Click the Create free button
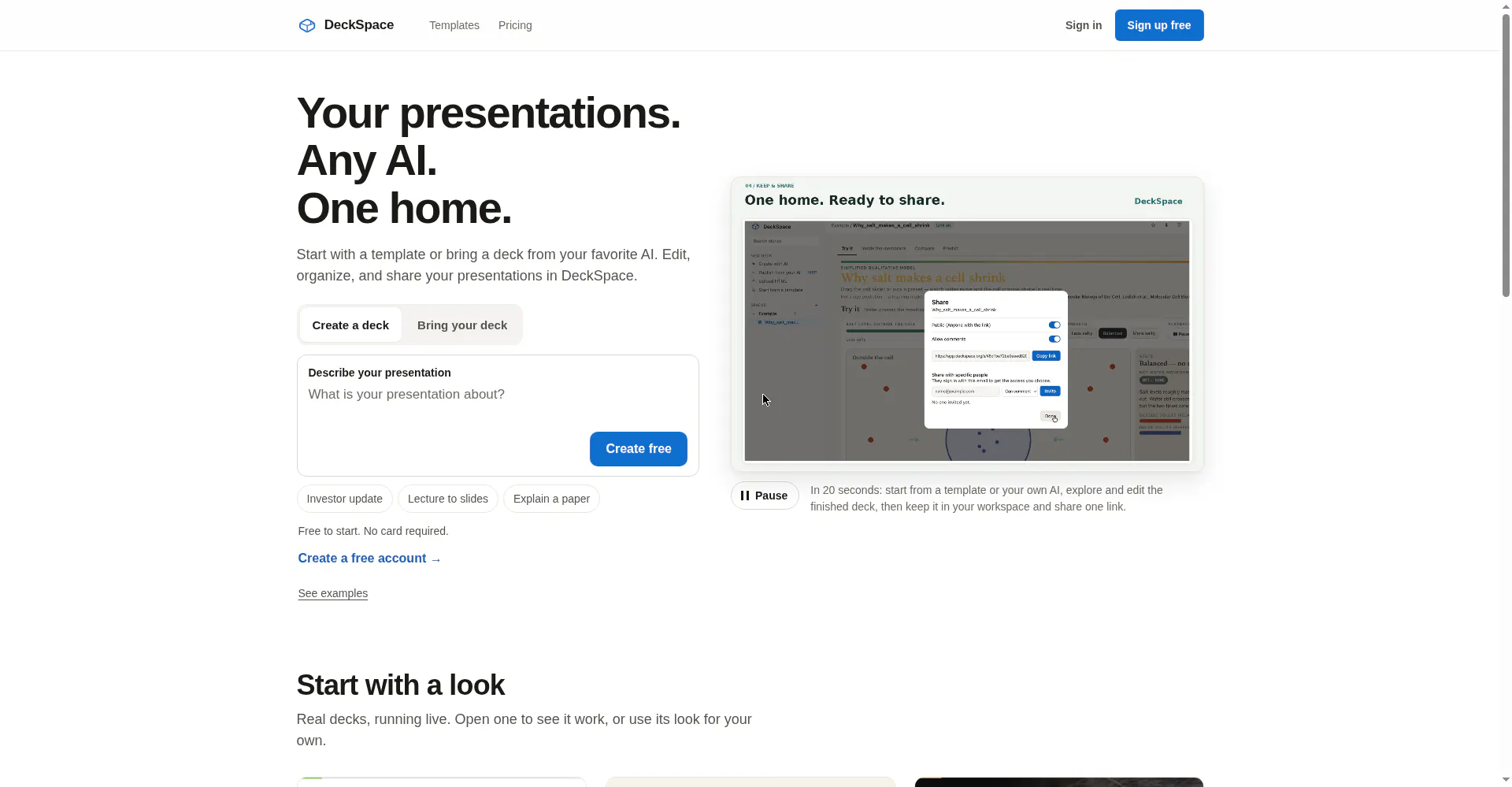 pyautogui.click(x=639, y=449)
